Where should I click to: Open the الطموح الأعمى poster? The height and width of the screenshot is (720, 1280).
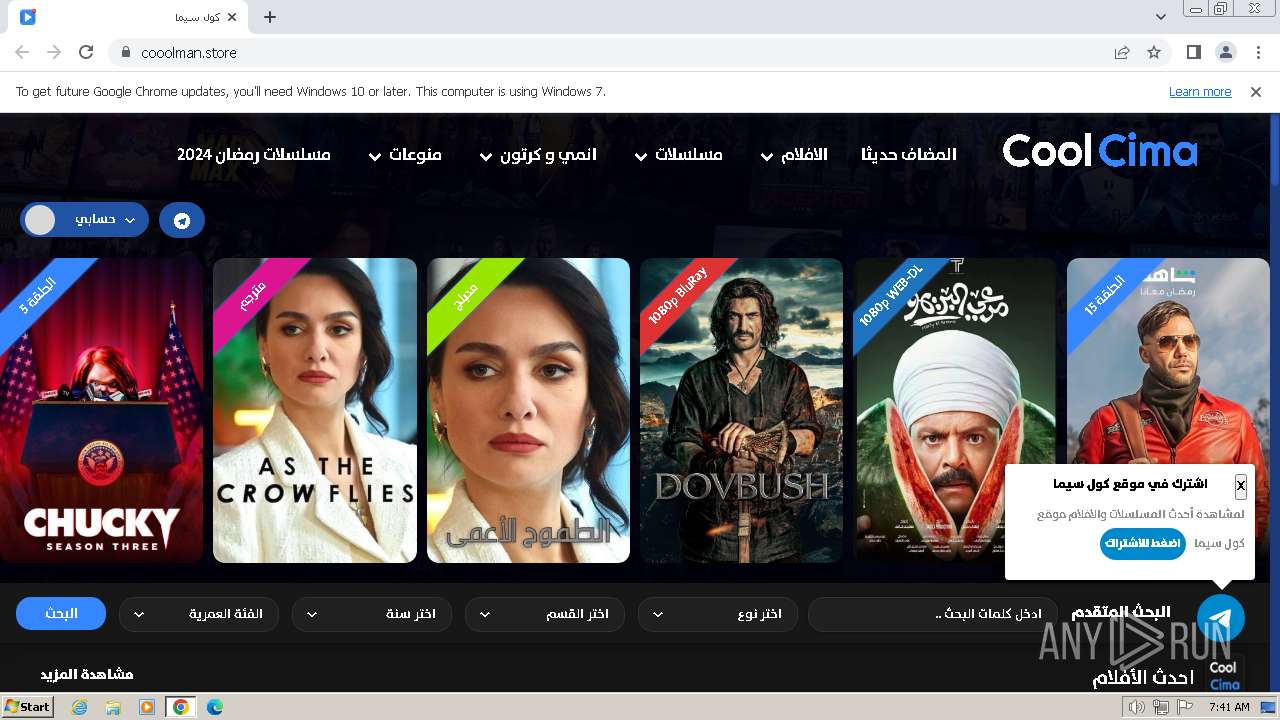click(x=528, y=410)
